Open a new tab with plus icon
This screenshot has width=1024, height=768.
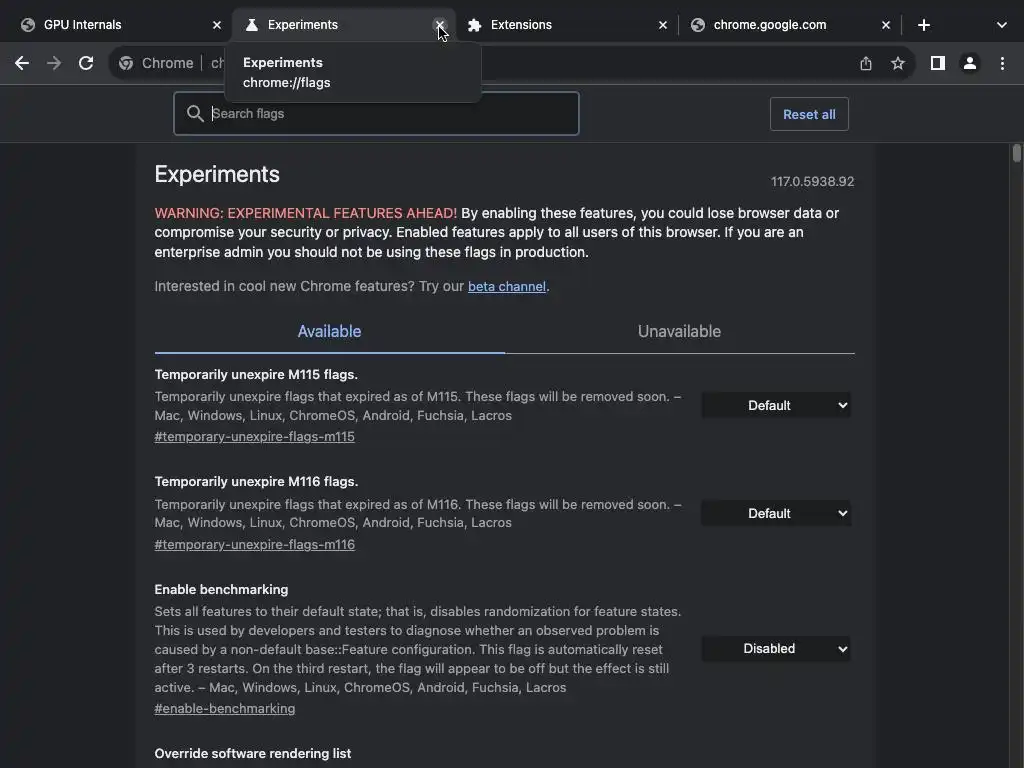tap(924, 25)
